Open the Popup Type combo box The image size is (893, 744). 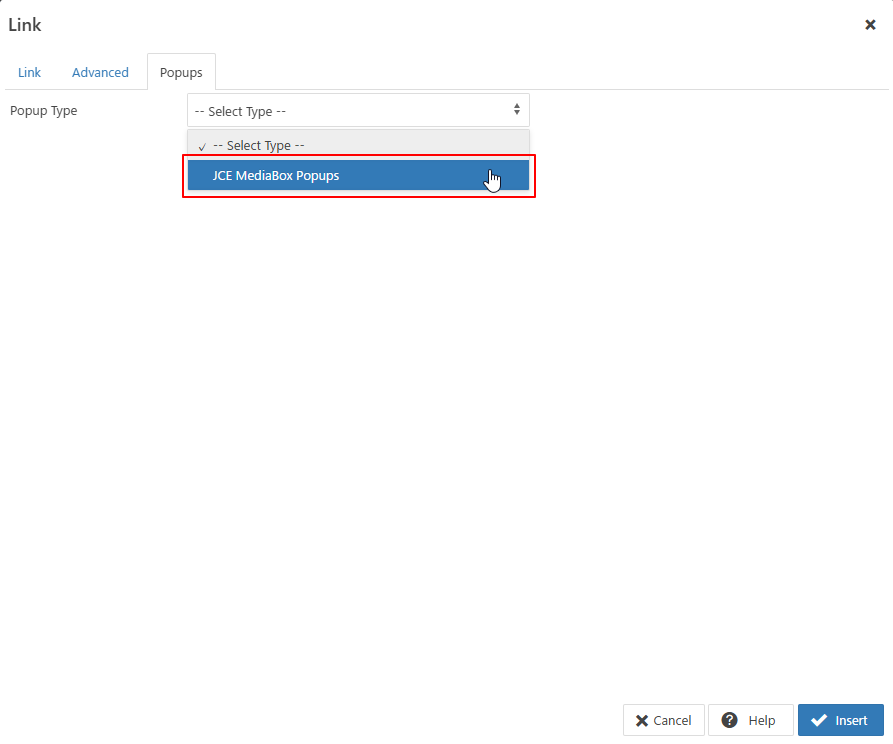[358, 110]
